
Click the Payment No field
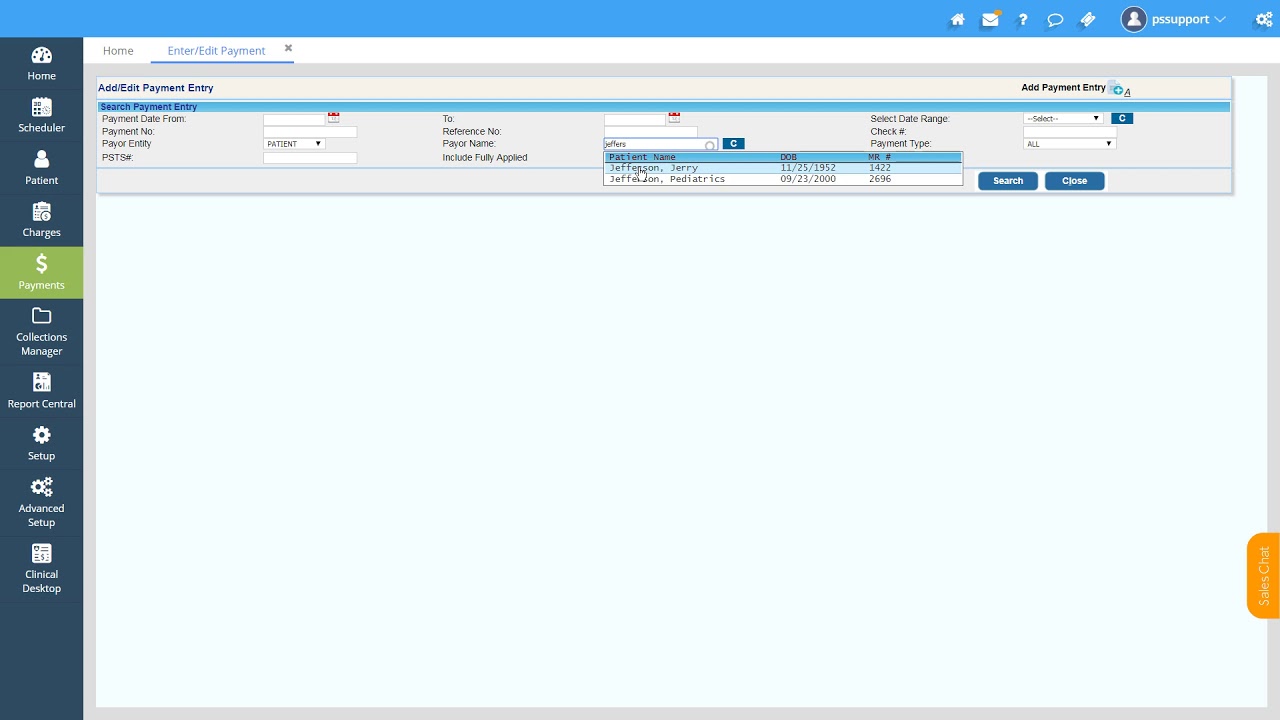310,132
